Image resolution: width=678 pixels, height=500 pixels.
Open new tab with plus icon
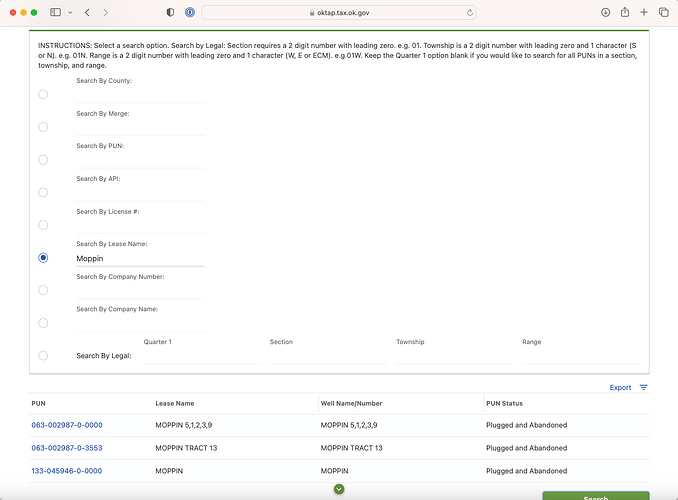coord(644,13)
